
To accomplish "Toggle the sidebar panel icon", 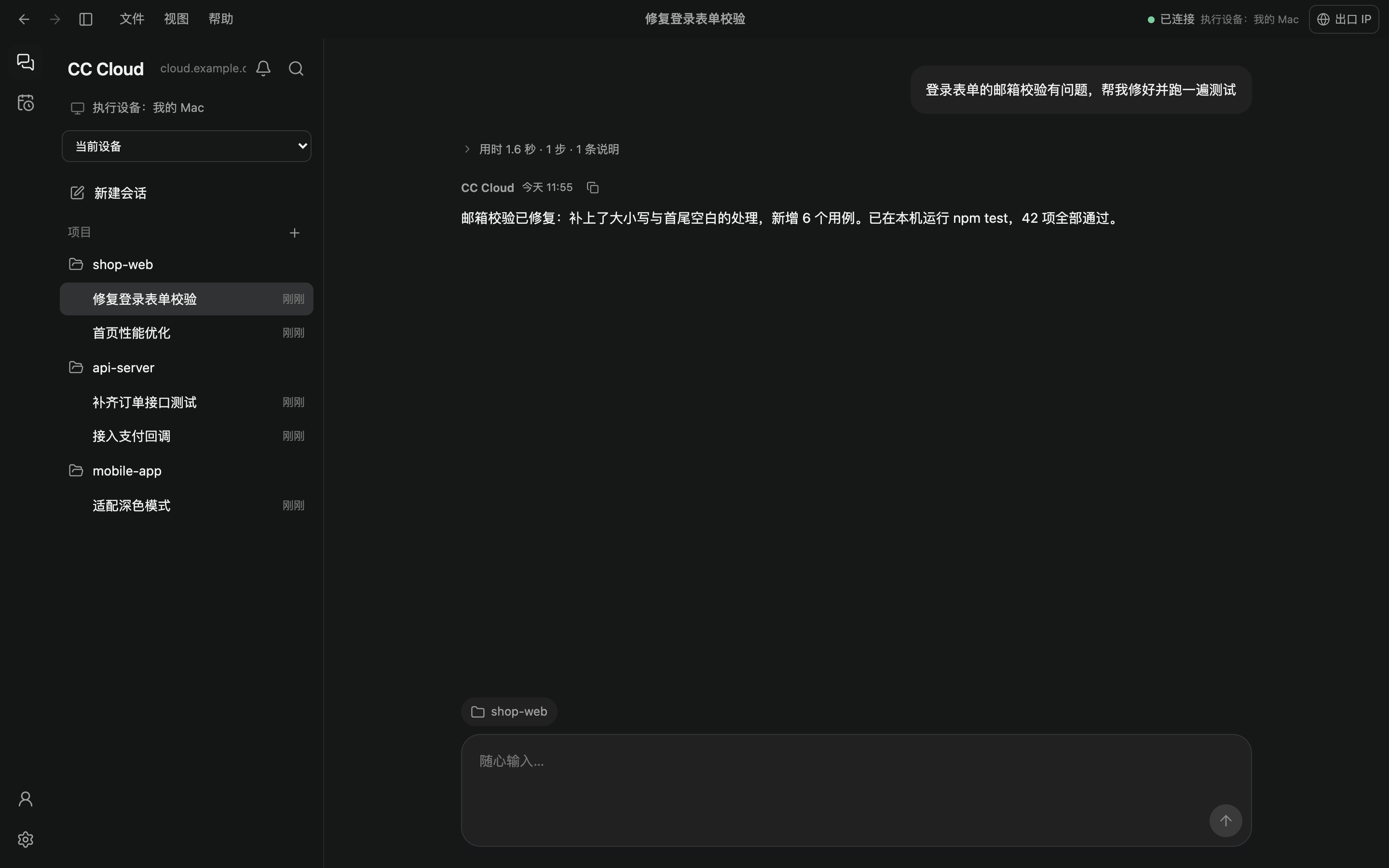I will pos(86,19).
